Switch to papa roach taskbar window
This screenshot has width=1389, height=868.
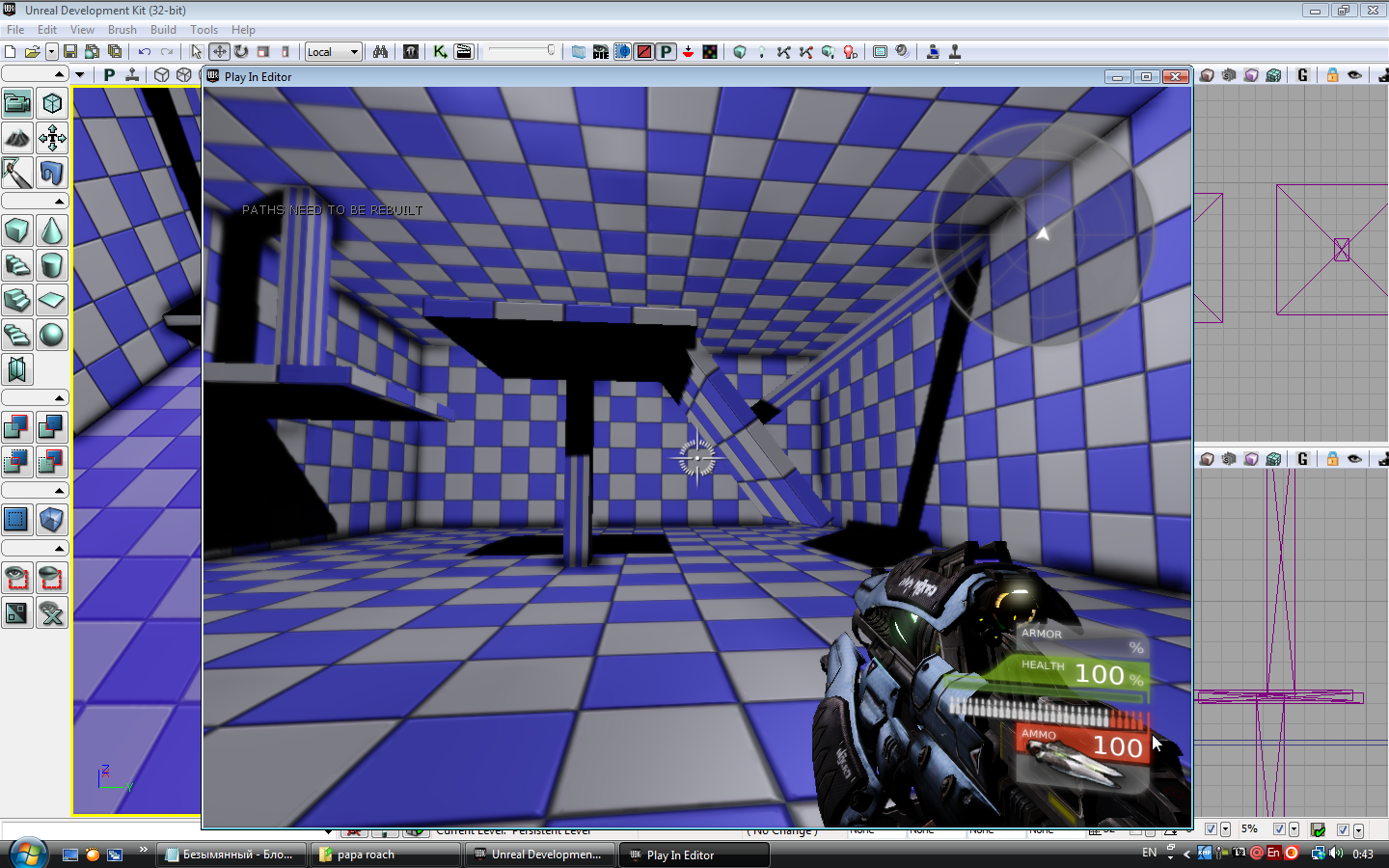pos(385,854)
